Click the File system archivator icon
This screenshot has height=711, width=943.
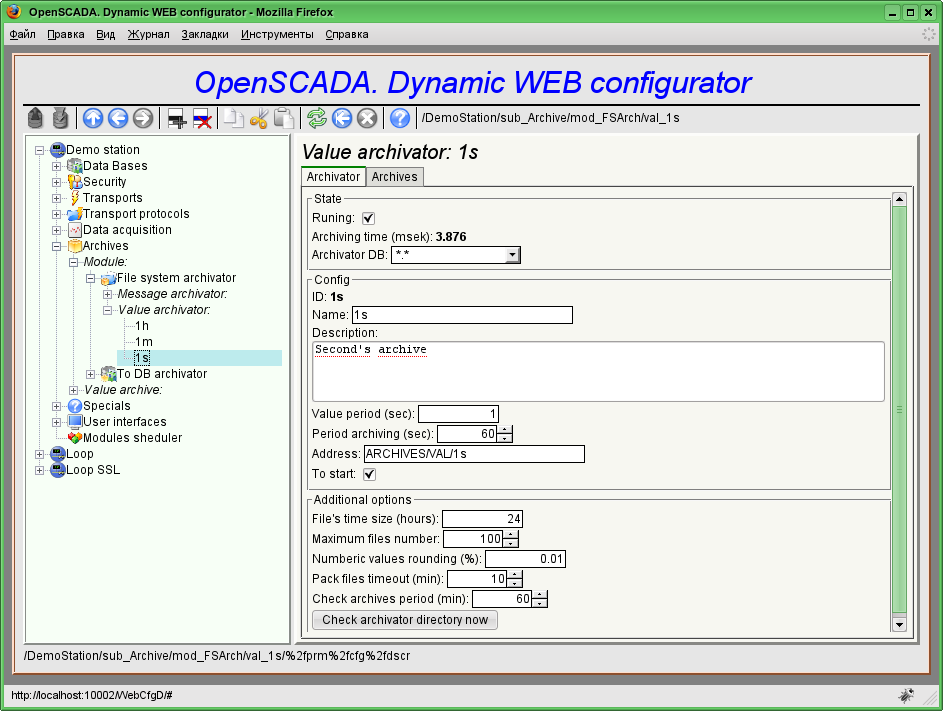click(x=108, y=278)
